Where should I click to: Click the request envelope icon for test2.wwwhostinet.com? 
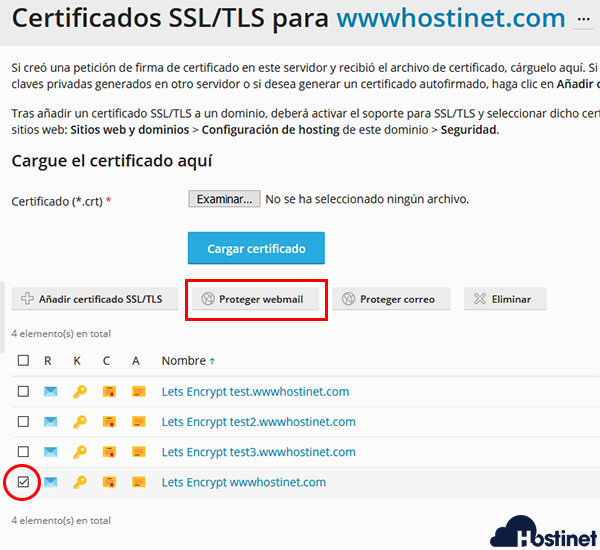51,422
